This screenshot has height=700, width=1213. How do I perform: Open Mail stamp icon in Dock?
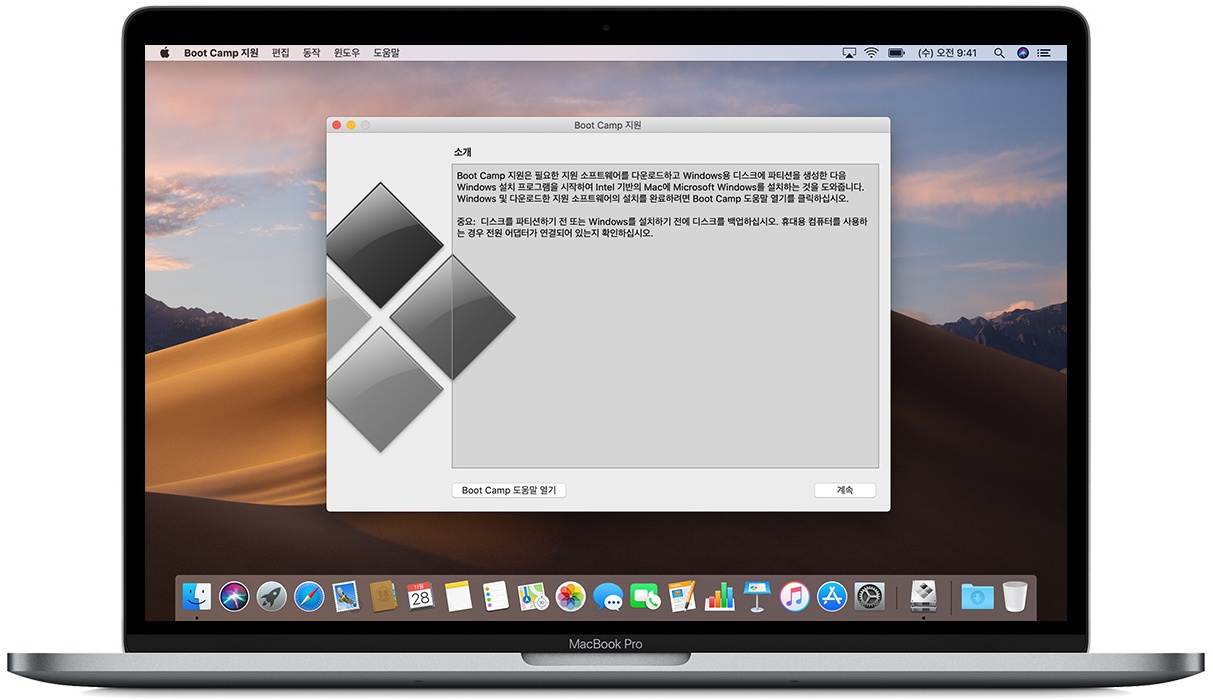point(346,597)
